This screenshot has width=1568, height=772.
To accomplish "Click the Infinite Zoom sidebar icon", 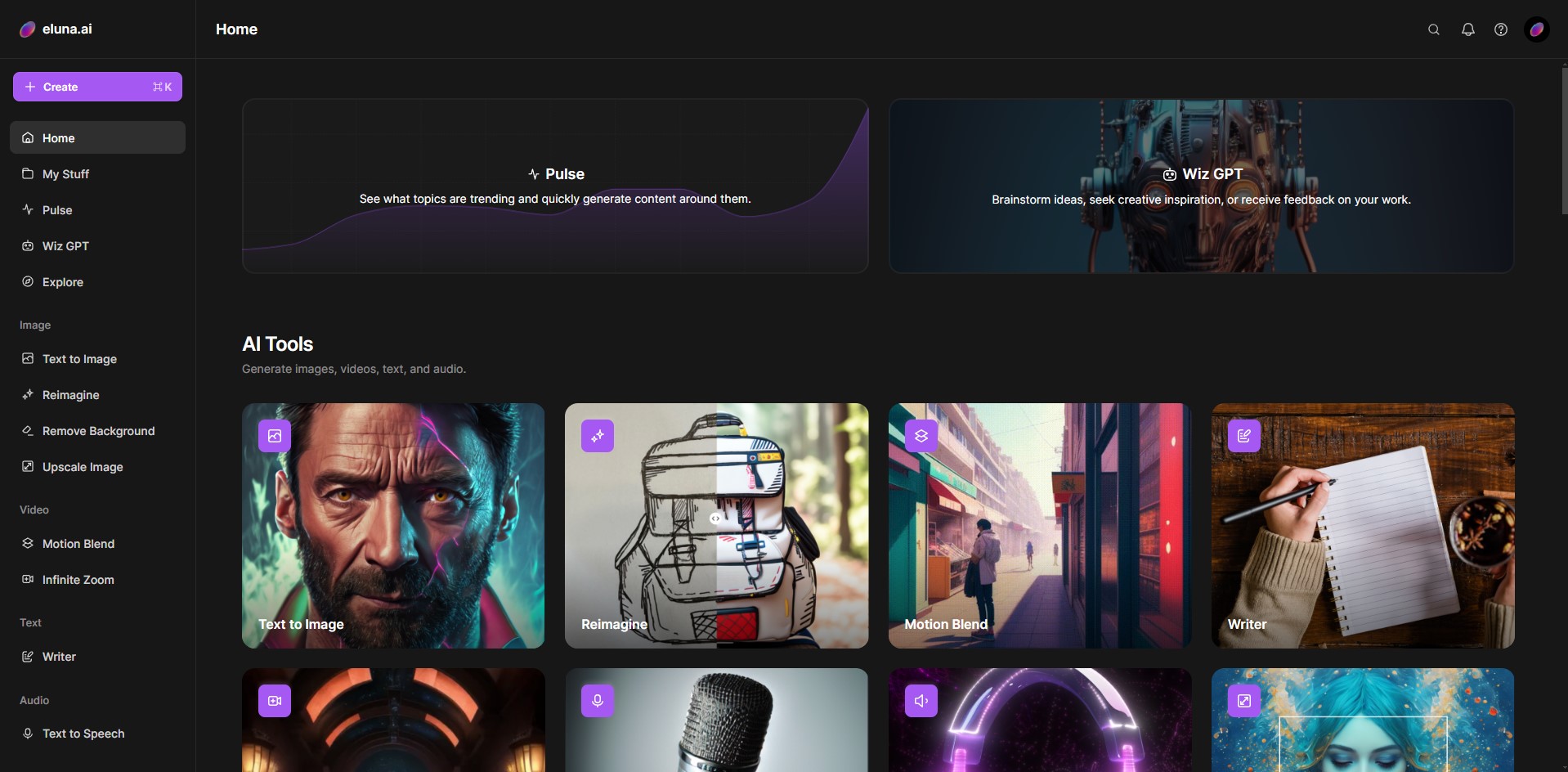I will click(x=28, y=579).
